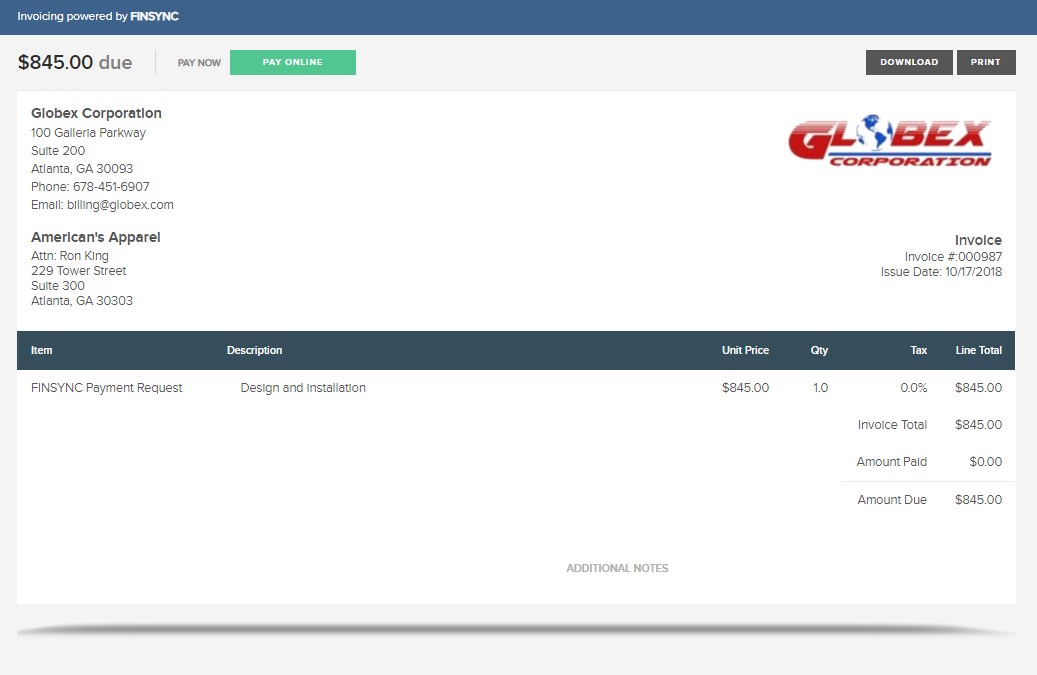The height and width of the screenshot is (675, 1037).
Task: Select the Atlanta, GA 30093 line
Action: (81, 169)
